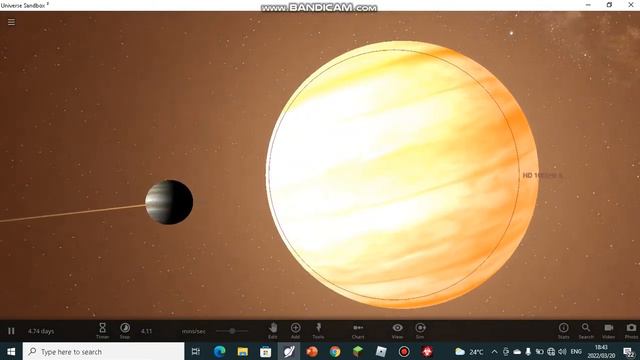The image size is (640, 360).
Task: Open the View eye settings
Action: click(398, 331)
